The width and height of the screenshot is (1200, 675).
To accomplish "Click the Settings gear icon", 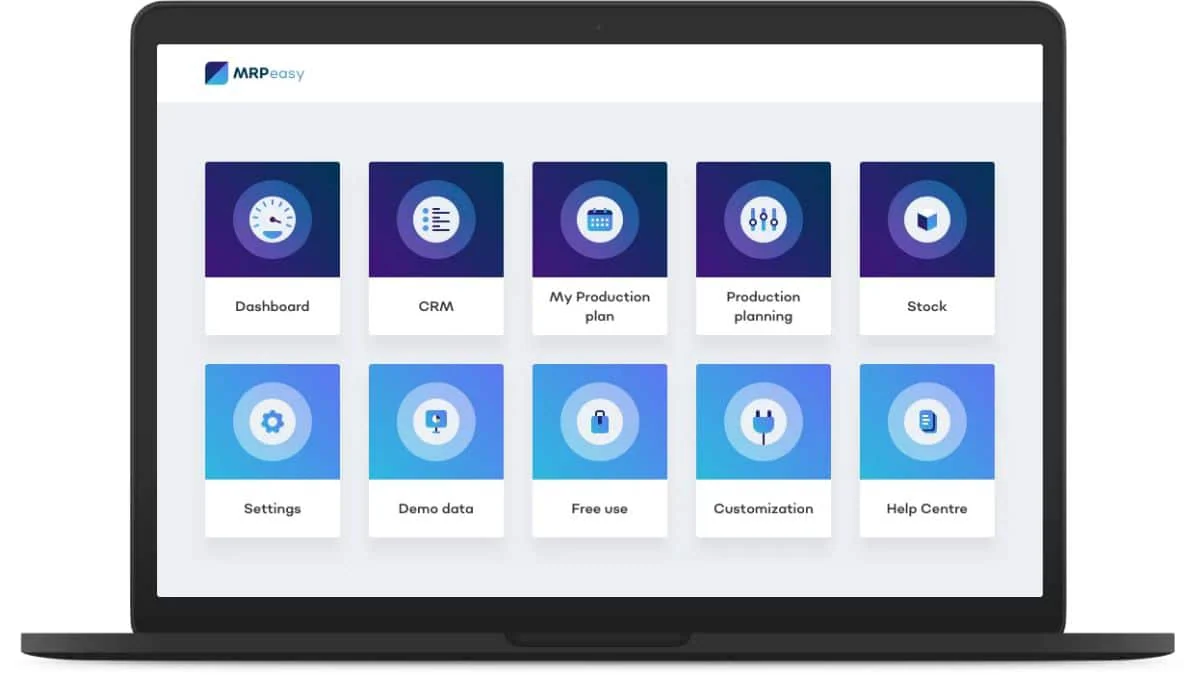I will (x=272, y=421).
